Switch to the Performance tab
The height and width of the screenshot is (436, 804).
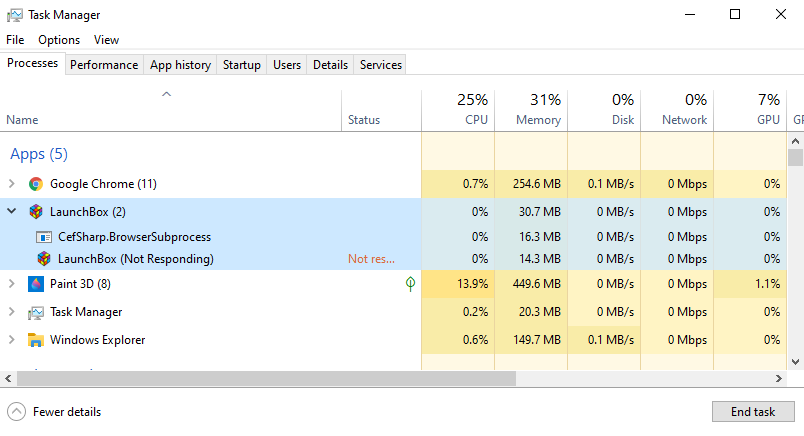(104, 65)
